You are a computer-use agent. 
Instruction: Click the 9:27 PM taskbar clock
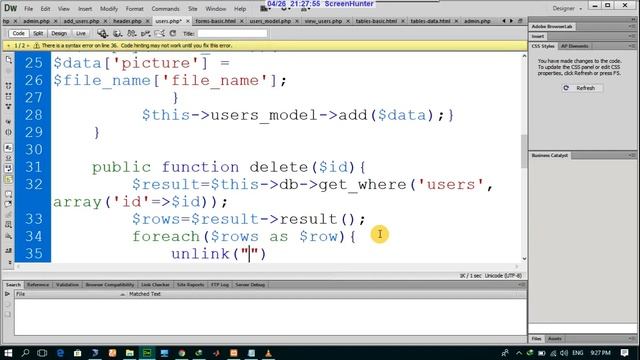coord(600,353)
